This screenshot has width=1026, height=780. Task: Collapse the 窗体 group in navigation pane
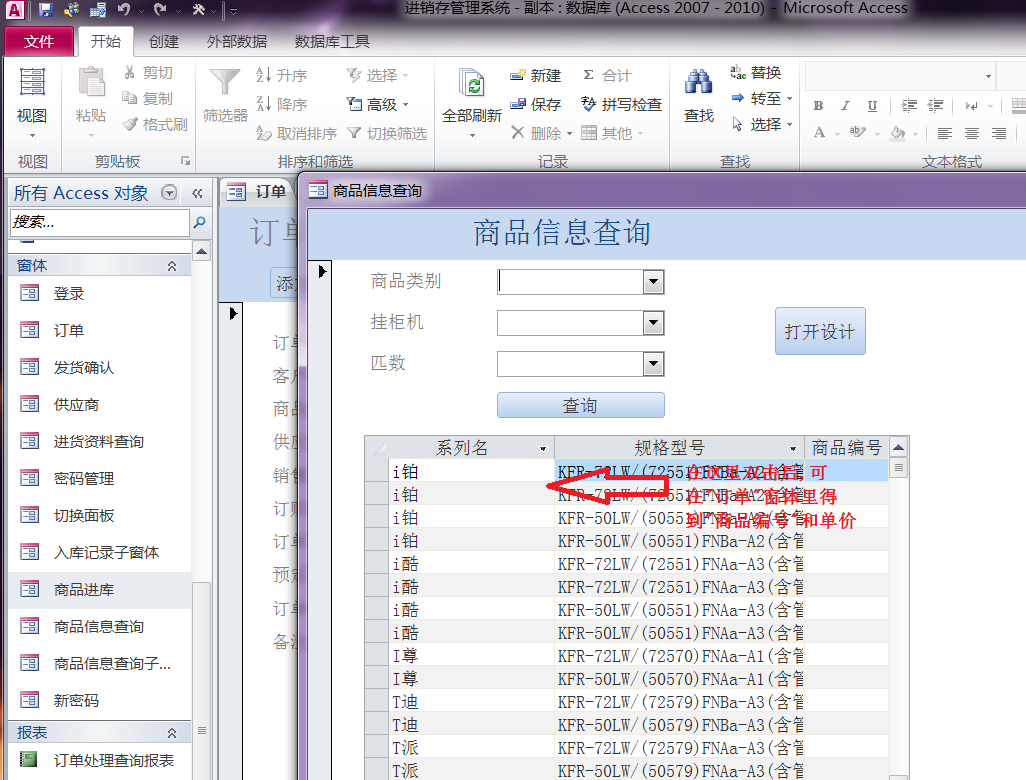171,266
